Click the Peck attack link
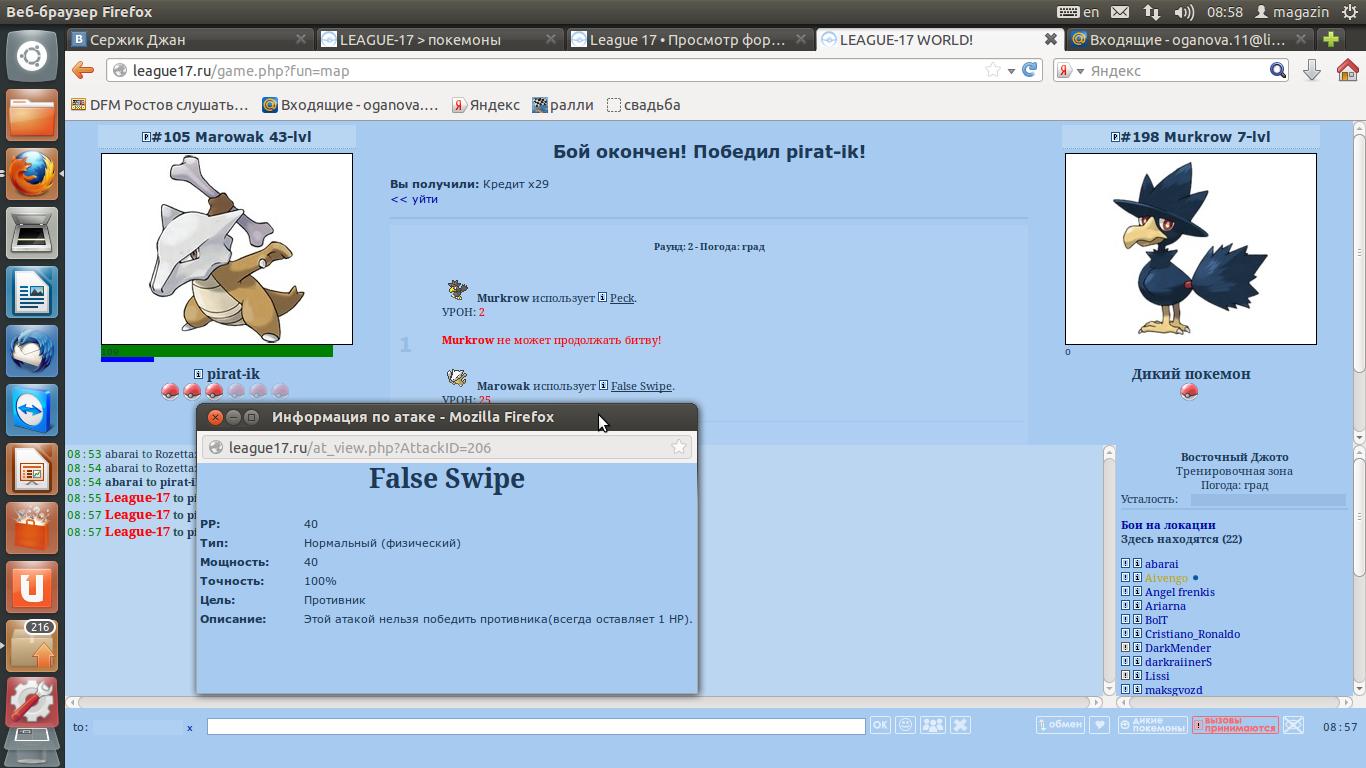The image size is (1366, 768). [x=622, y=297]
